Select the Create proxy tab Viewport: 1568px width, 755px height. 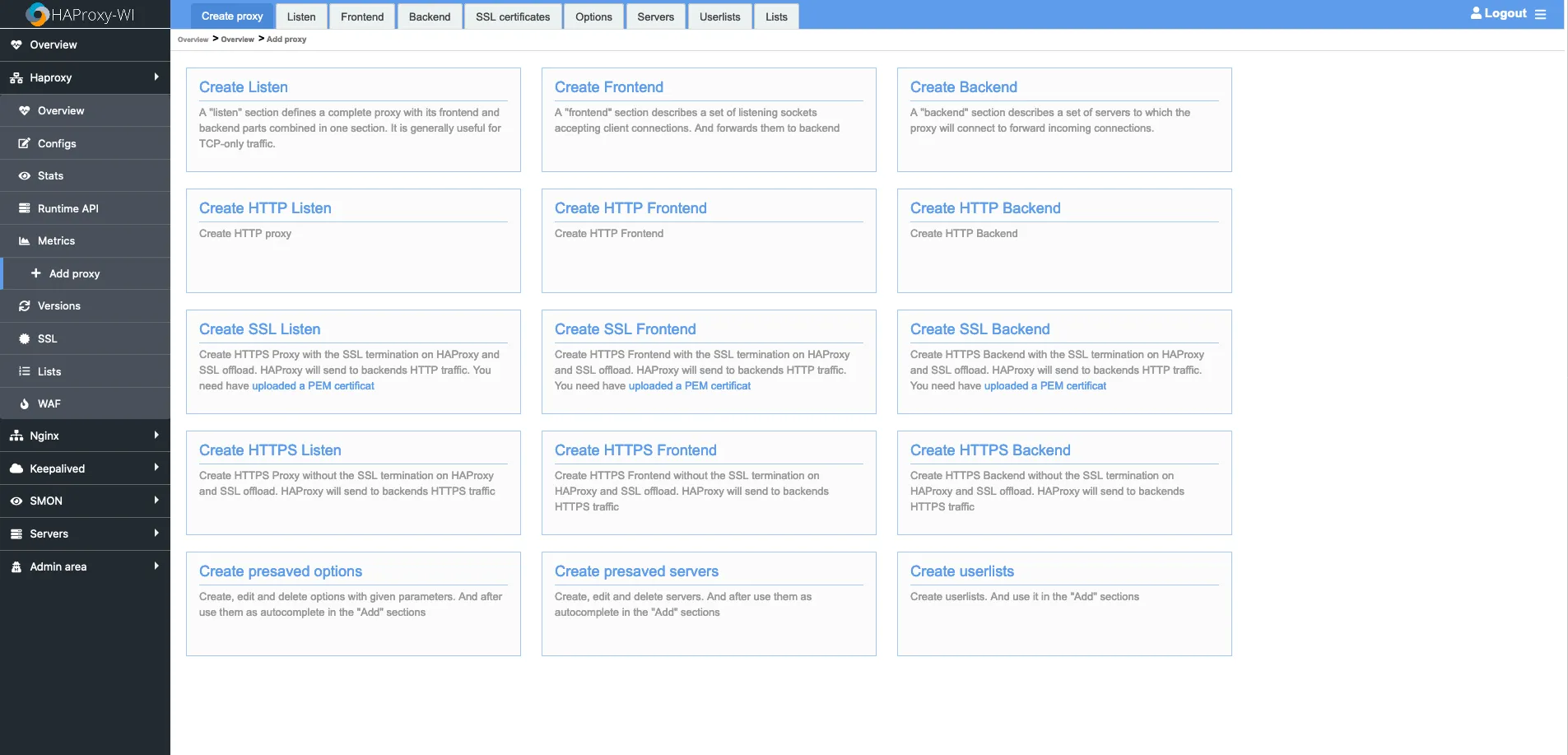(x=232, y=16)
